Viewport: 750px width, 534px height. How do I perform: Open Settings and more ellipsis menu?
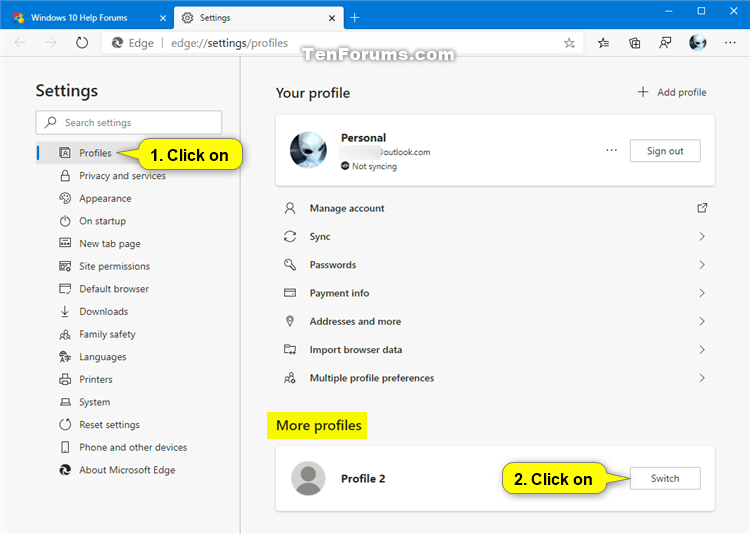point(730,43)
